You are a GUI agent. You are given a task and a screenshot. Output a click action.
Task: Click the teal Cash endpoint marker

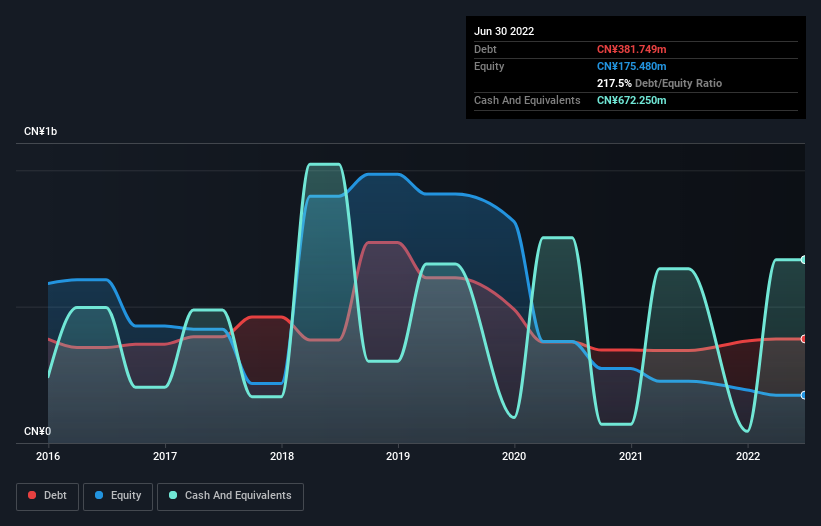pos(804,260)
